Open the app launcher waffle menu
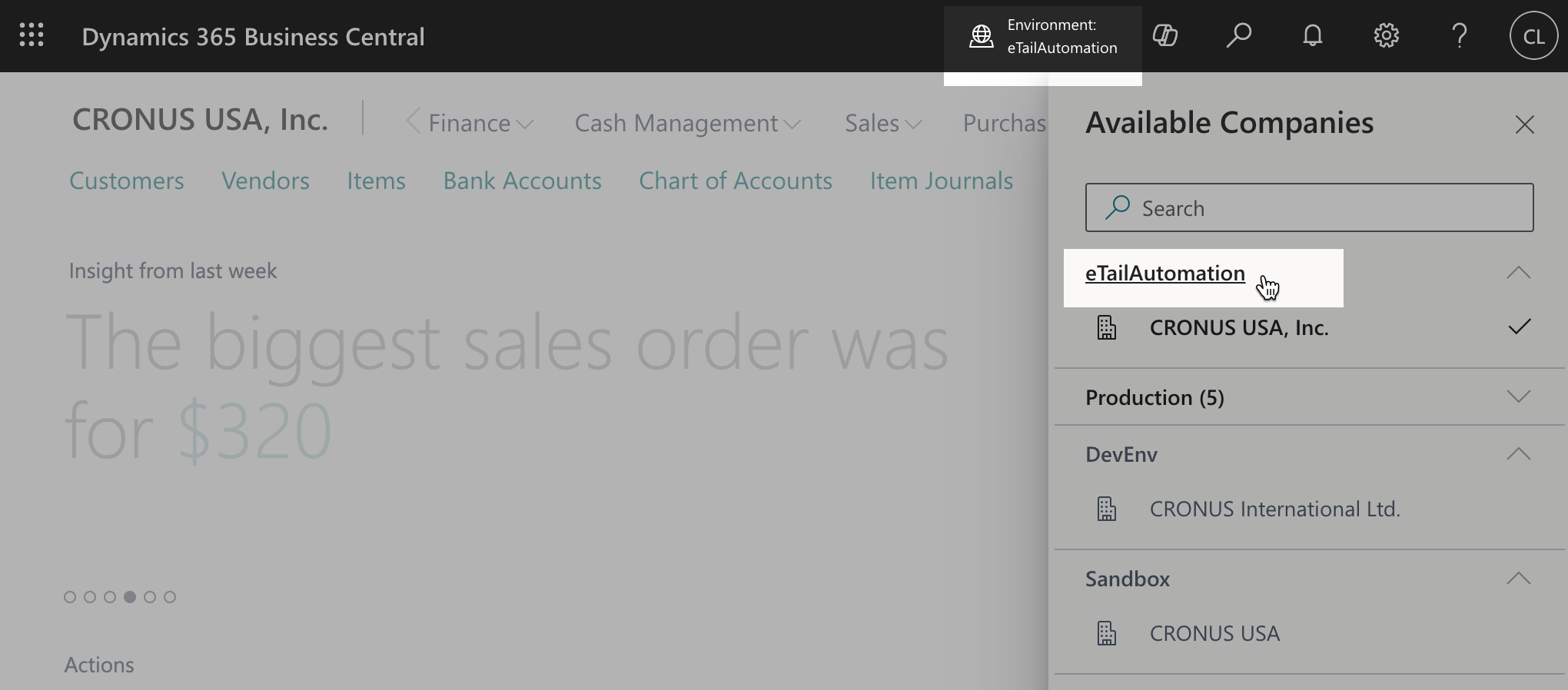Image resolution: width=1568 pixels, height=690 pixels. [x=32, y=35]
